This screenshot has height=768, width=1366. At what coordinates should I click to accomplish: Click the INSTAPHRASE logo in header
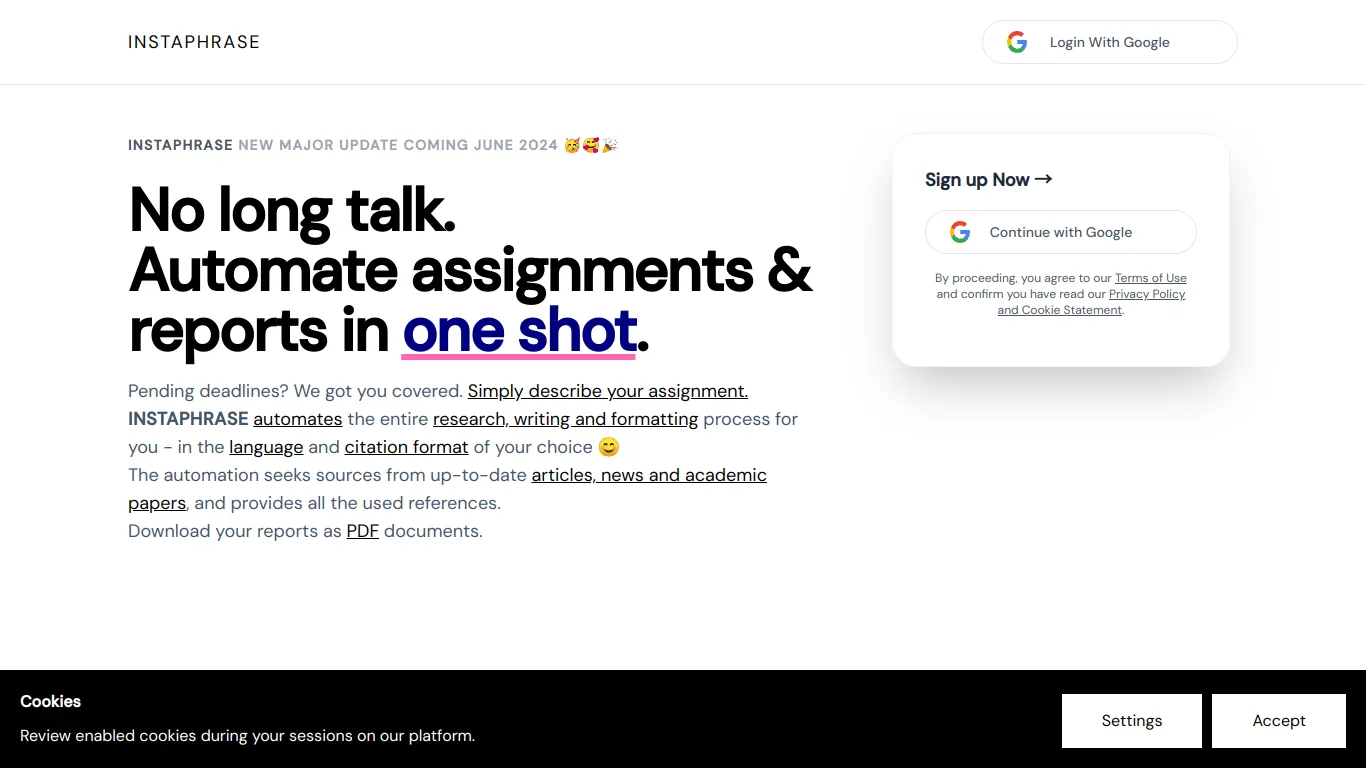(x=194, y=42)
